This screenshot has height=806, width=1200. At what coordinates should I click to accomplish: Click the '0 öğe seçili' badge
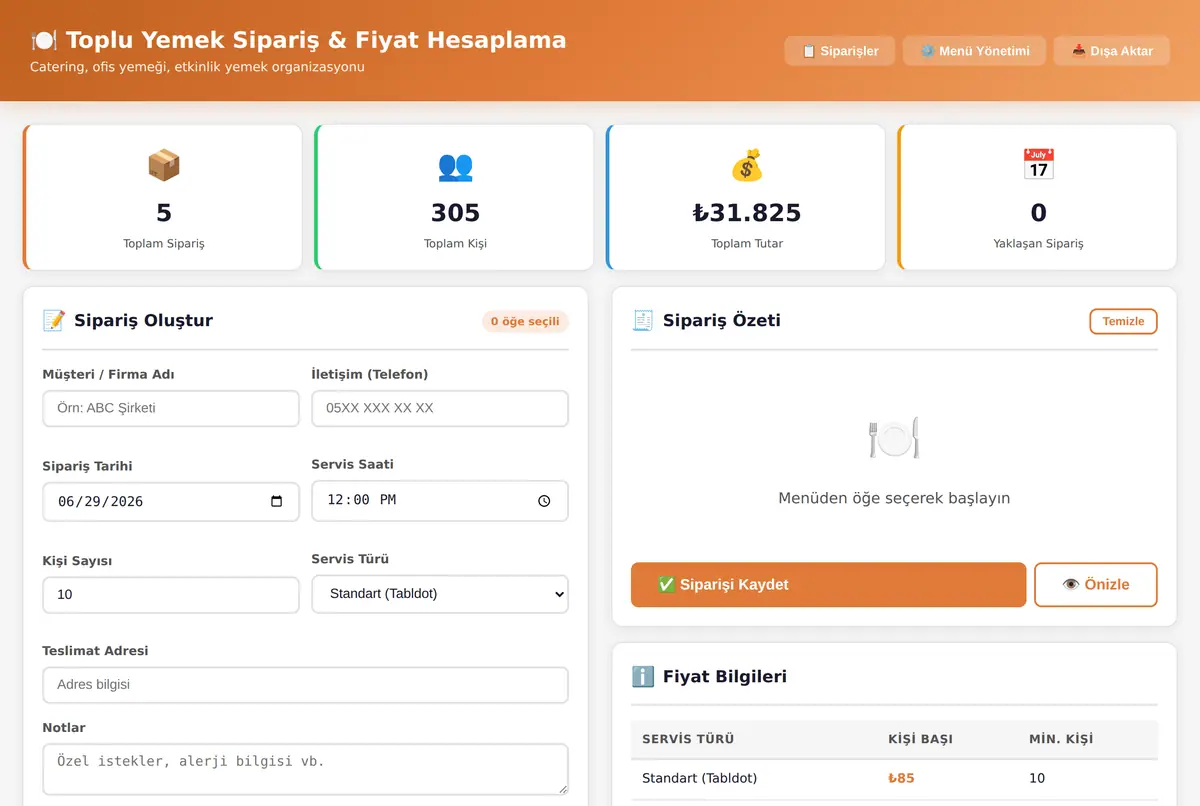pos(525,321)
